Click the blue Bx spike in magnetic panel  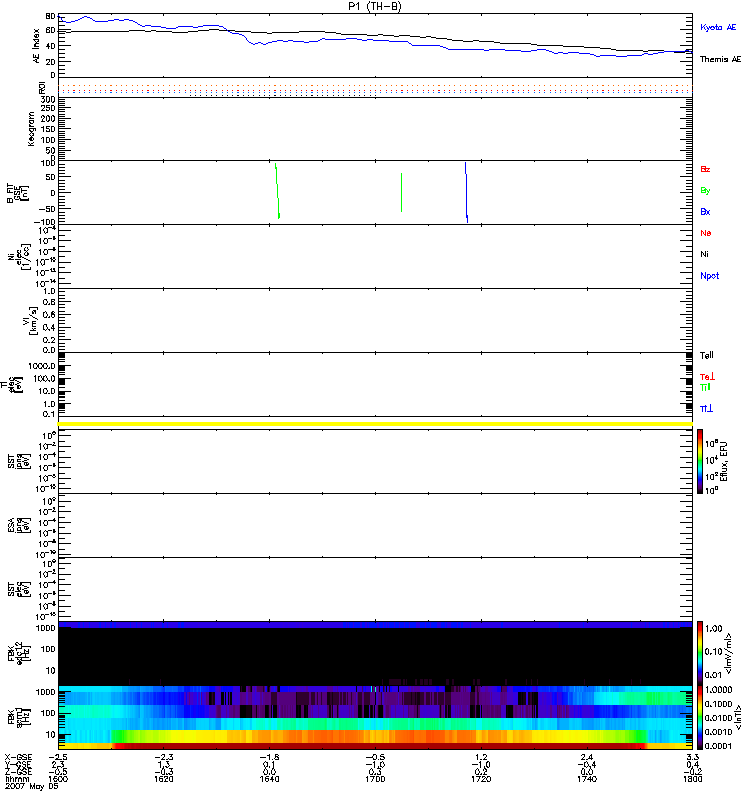[x=466, y=192]
